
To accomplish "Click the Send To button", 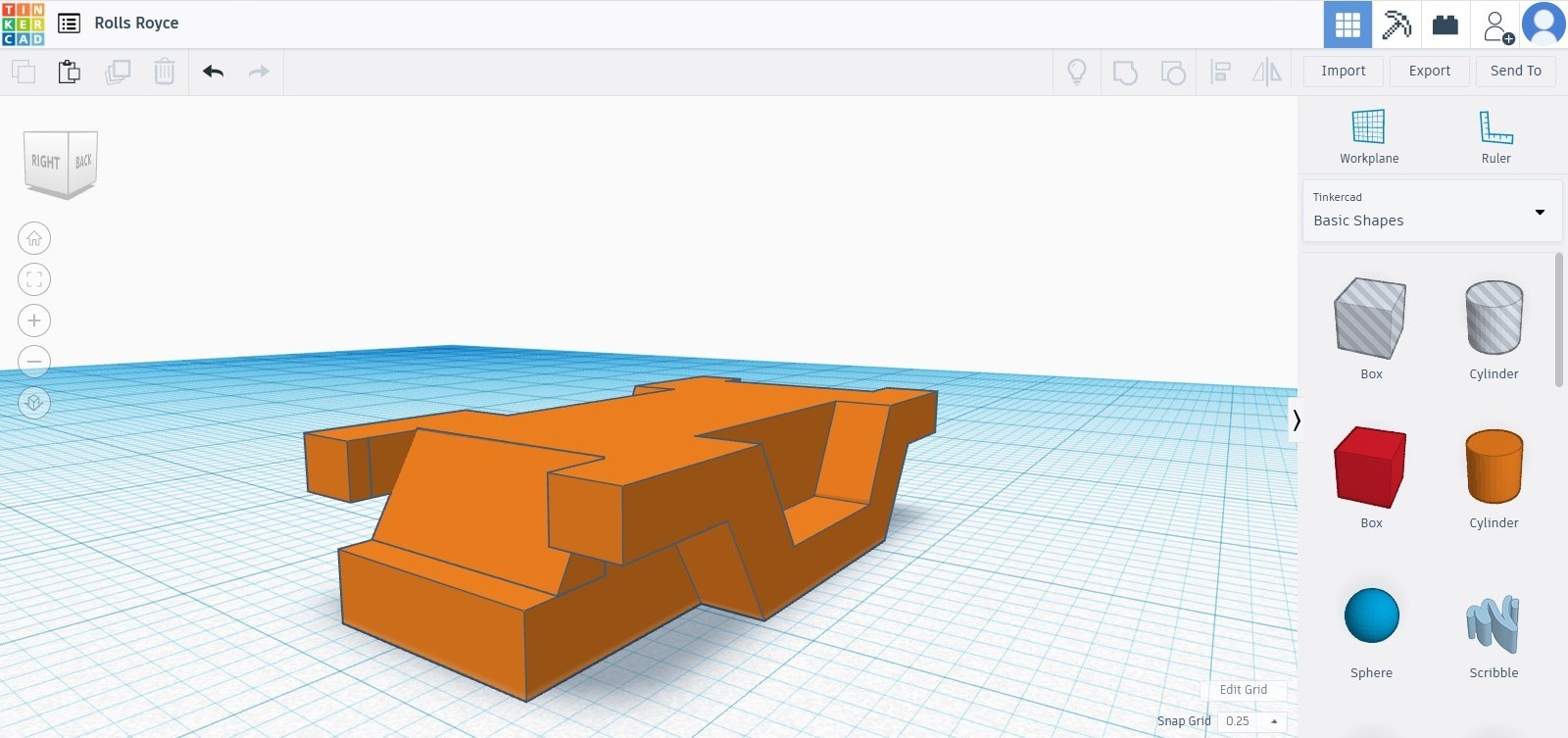I will 1516,71.
